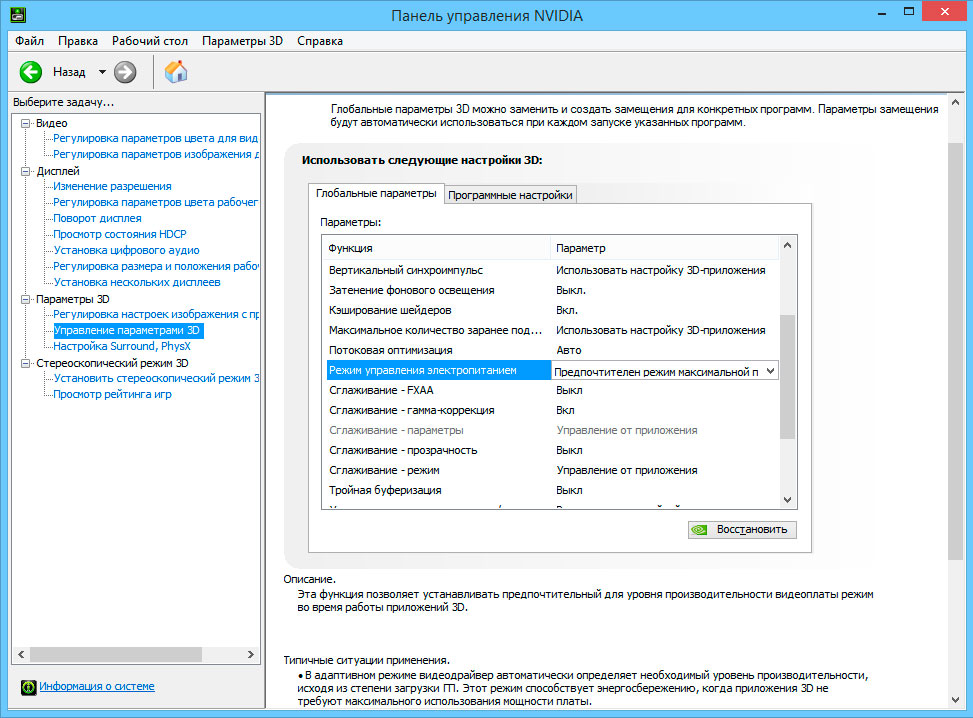Click the Параметр column header

coord(664,248)
